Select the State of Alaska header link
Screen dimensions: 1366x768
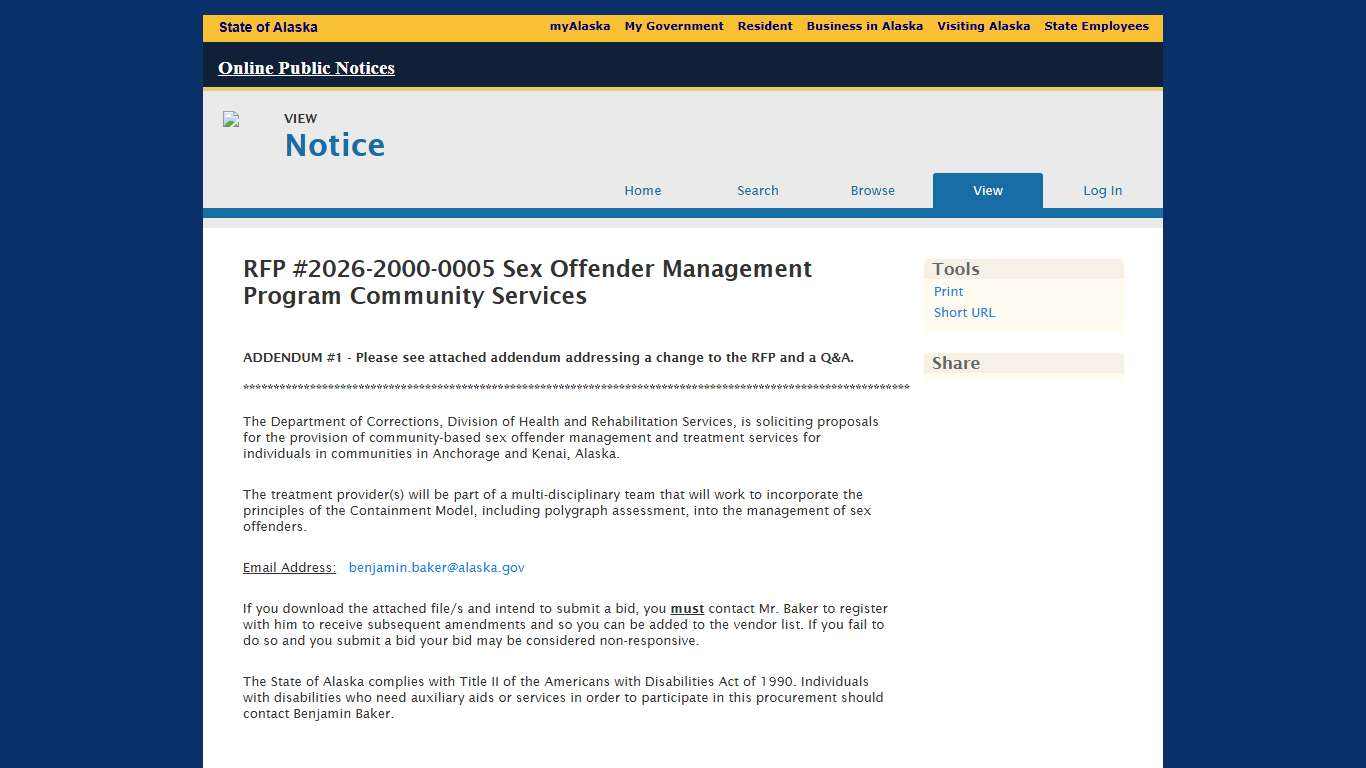click(268, 27)
